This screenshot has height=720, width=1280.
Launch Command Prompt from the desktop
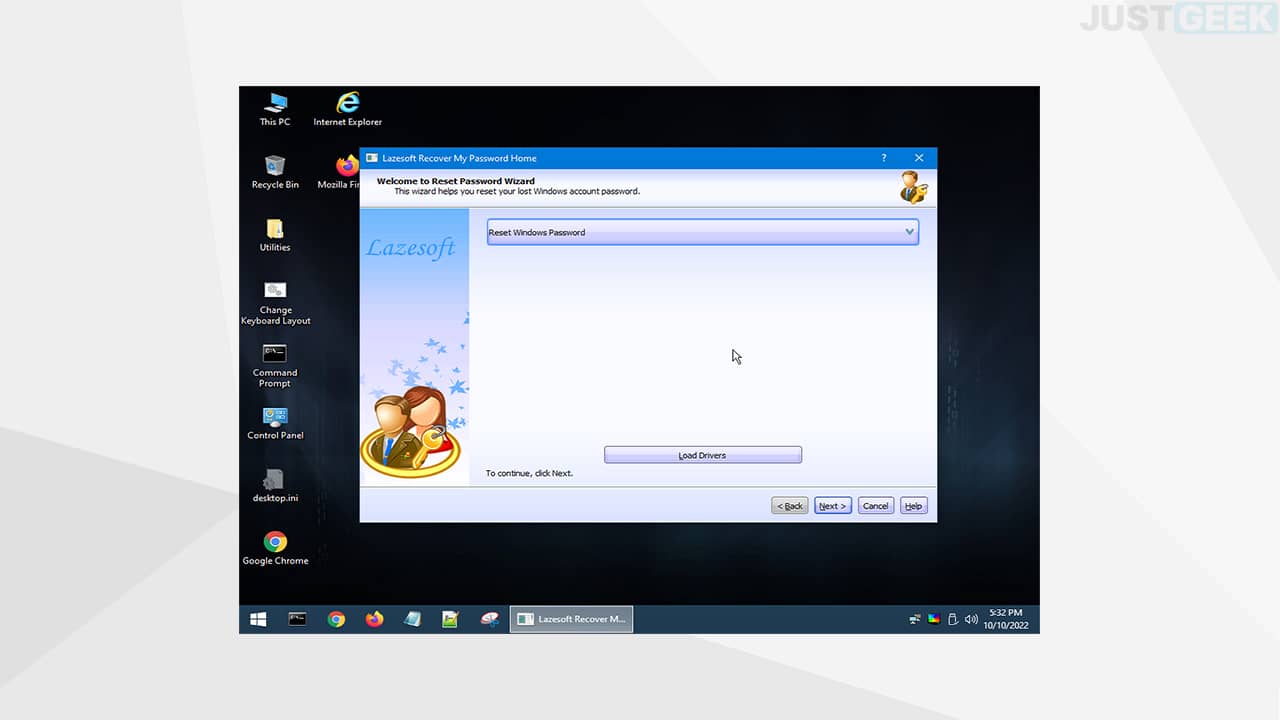click(x=275, y=366)
